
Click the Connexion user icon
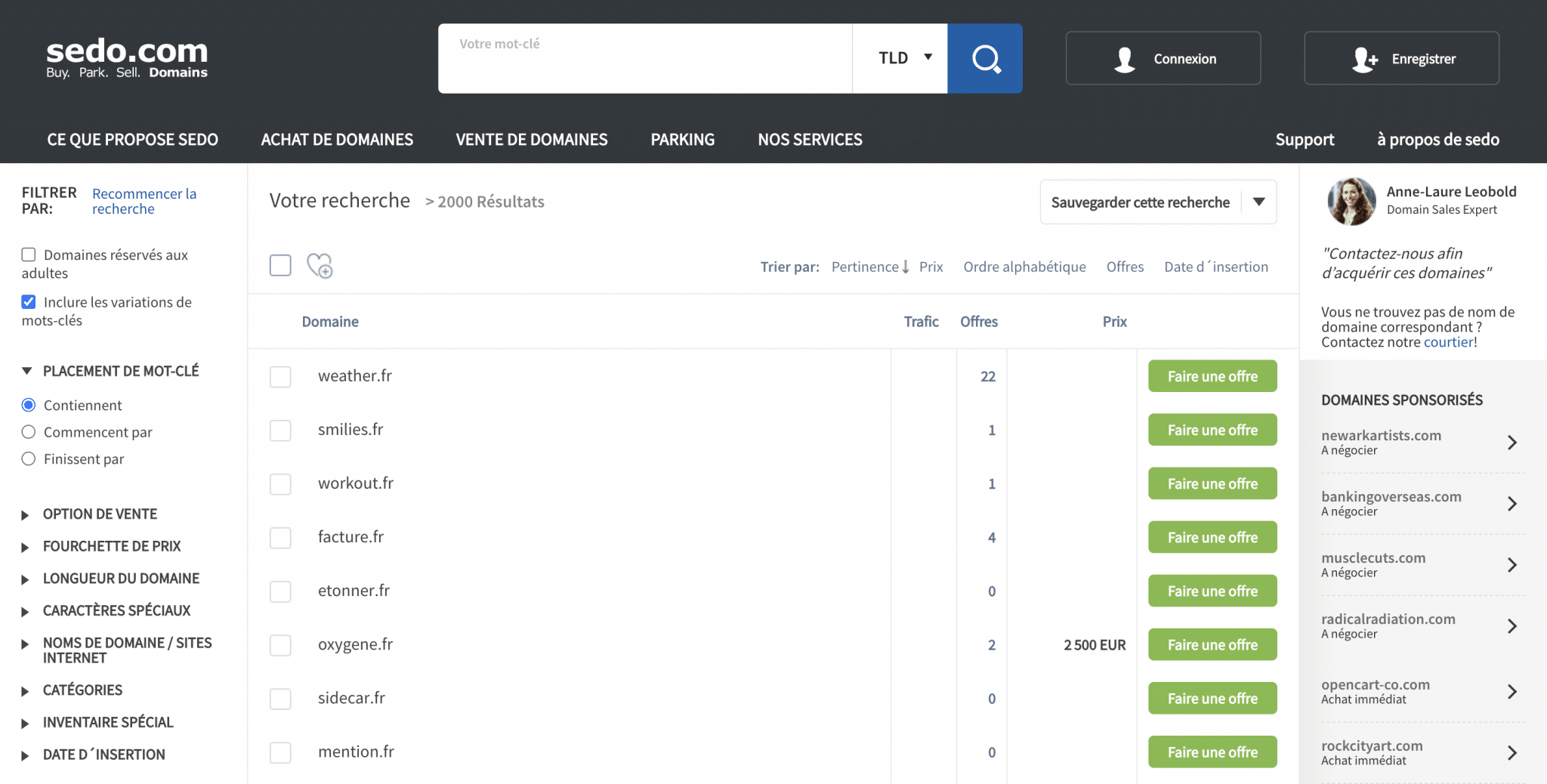(x=1125, y=59)
